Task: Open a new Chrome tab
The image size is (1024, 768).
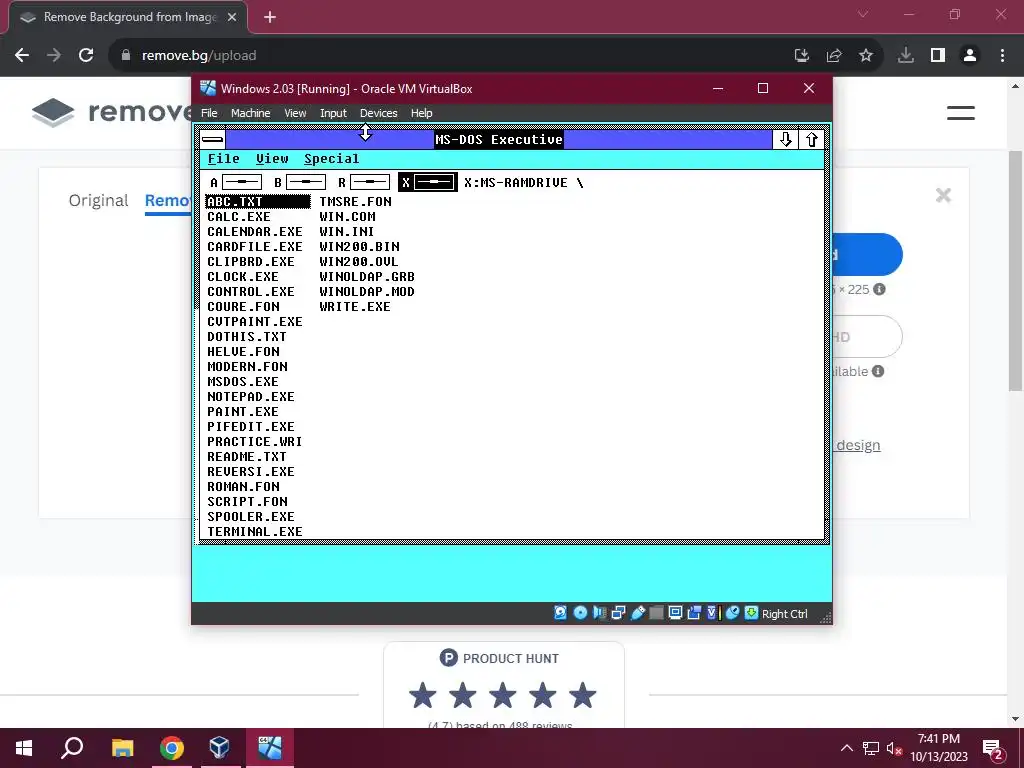Action: [270, 18]
